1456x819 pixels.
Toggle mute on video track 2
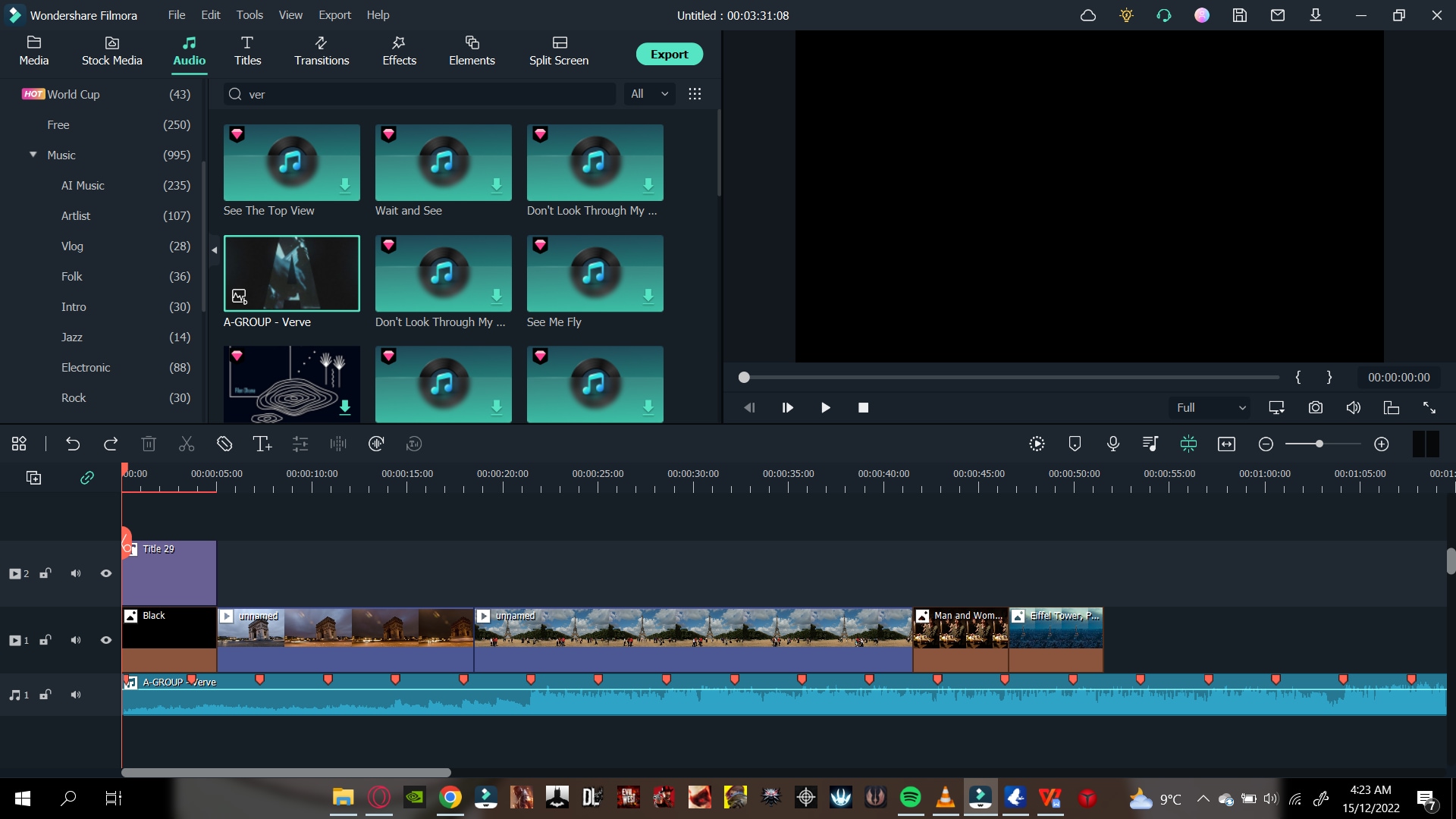pyautogui.click(x=75, y=573)
